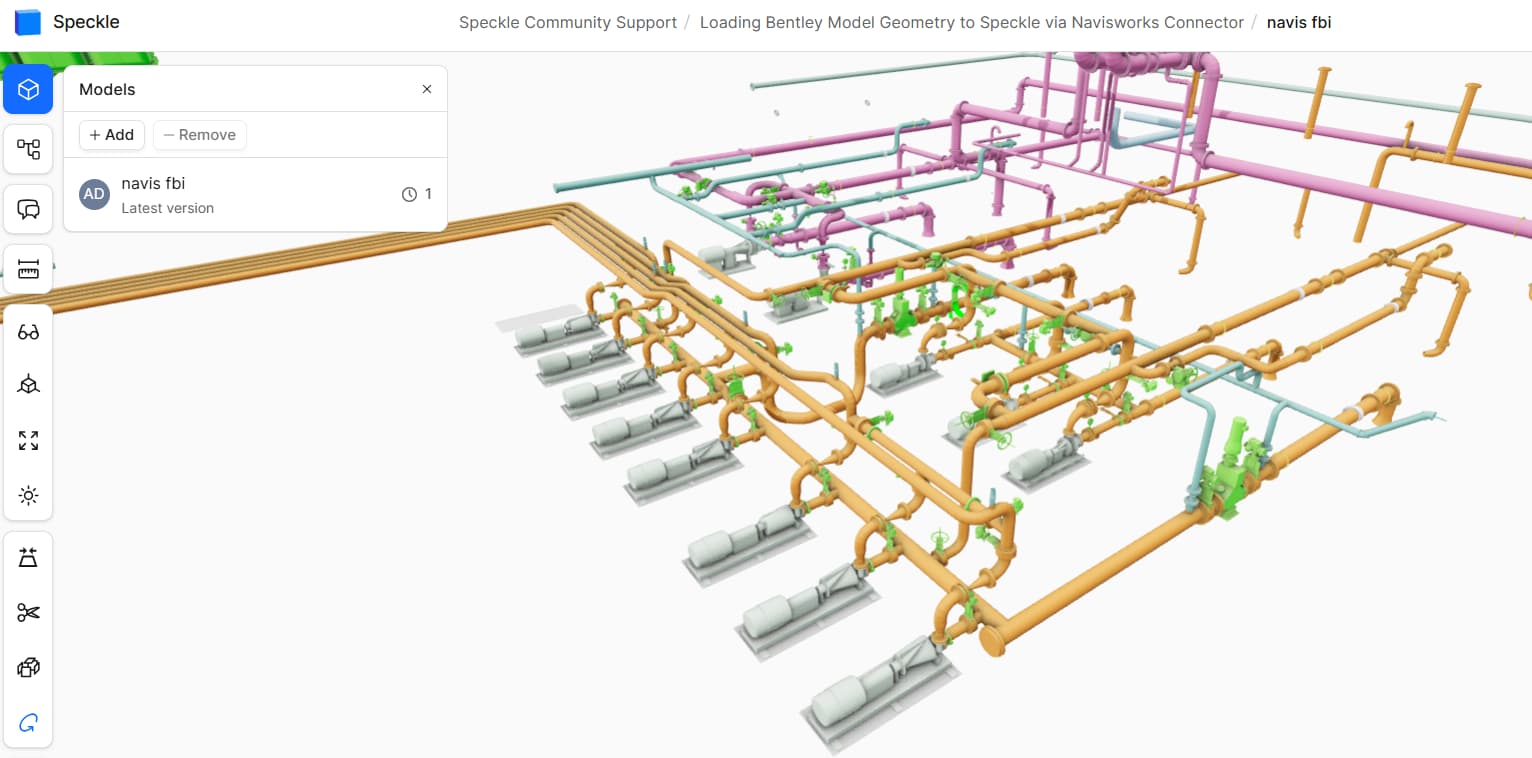Open the sun light controls icon

[x=28, y=495]
